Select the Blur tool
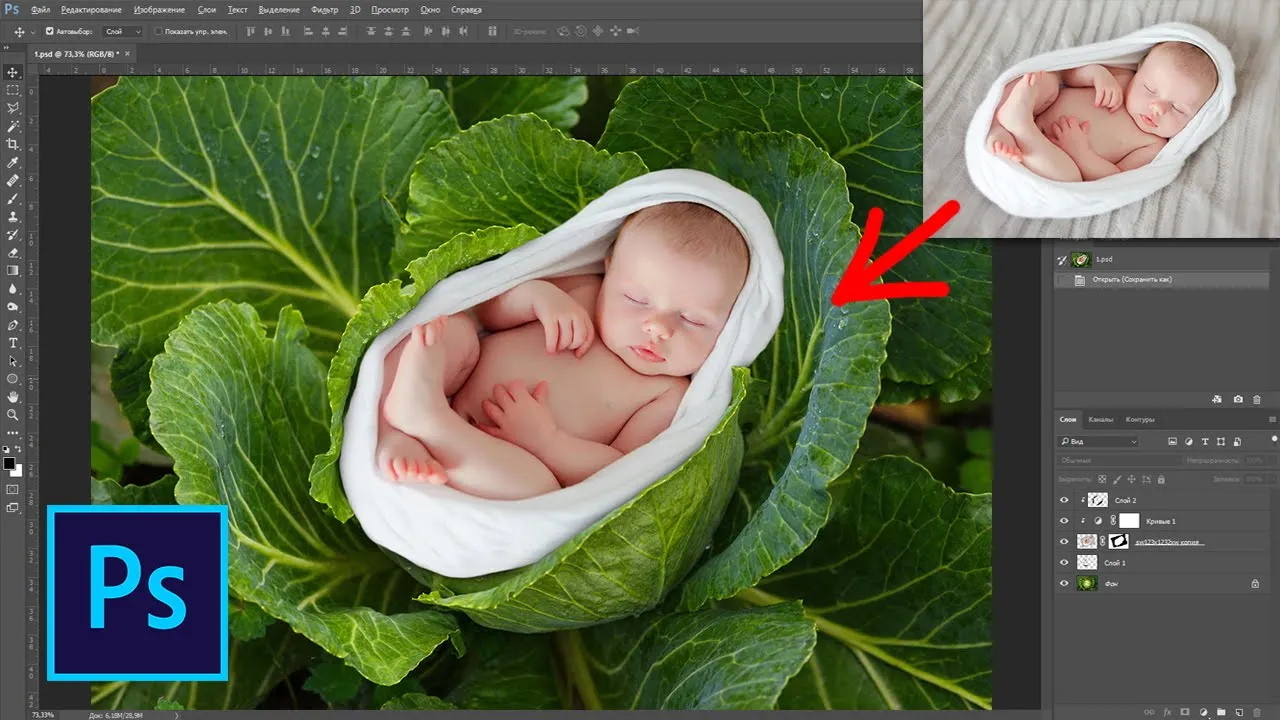The image size is (1280, 720). click(x=13, y=289)
